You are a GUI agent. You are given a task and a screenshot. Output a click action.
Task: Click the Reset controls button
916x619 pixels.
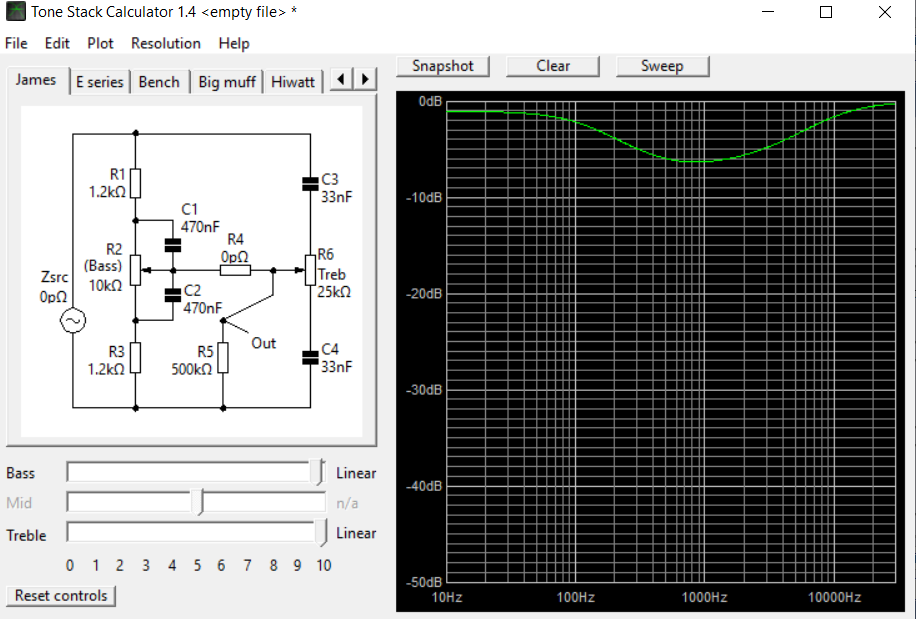(x=61, y=596)
